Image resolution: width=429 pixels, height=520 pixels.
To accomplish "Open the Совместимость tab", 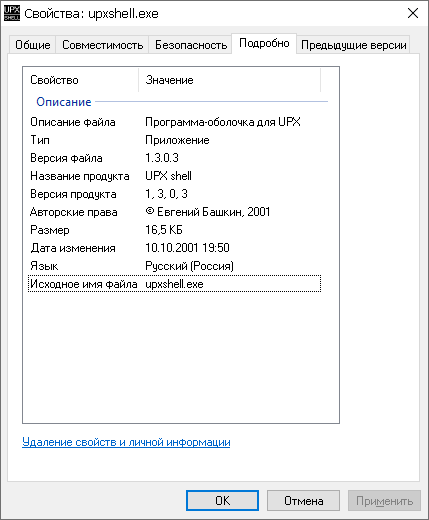I will point(102,45).
